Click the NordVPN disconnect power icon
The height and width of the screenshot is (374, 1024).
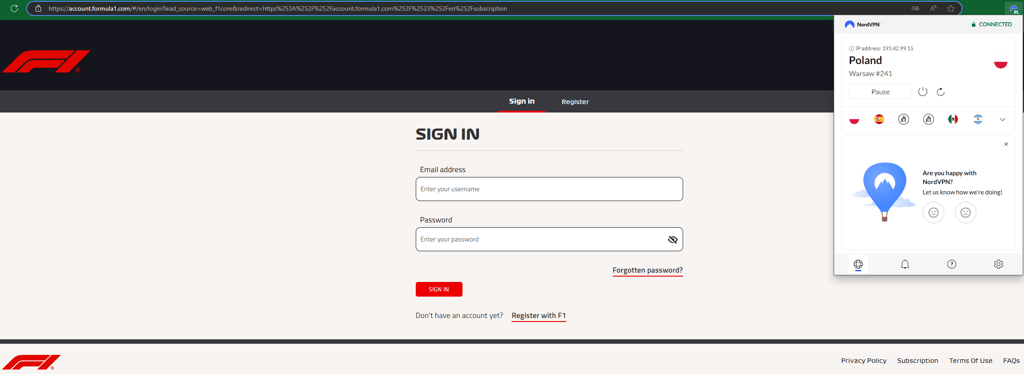tap(922, 91)
